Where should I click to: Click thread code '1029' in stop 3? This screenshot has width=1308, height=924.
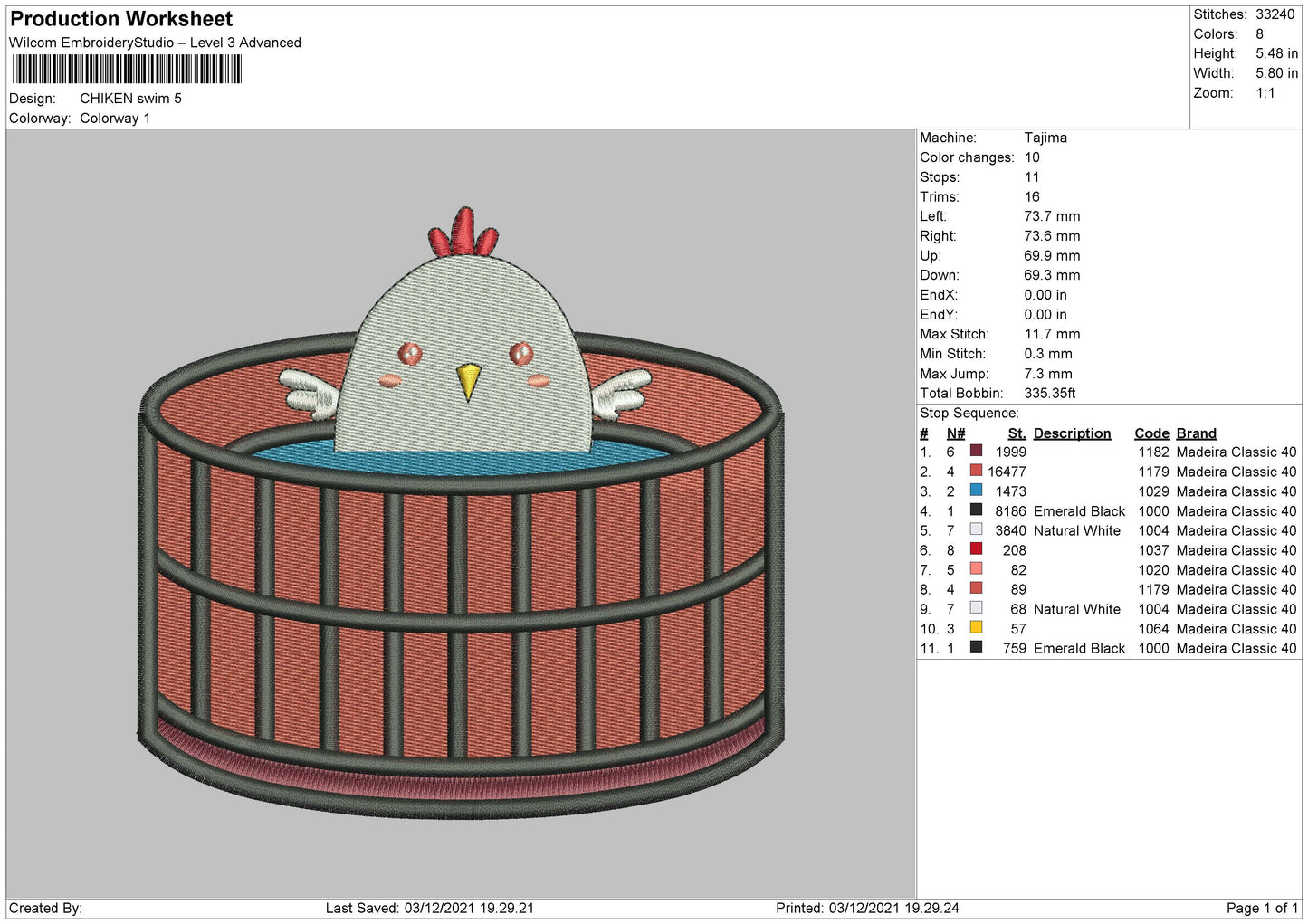point(1154,491)
